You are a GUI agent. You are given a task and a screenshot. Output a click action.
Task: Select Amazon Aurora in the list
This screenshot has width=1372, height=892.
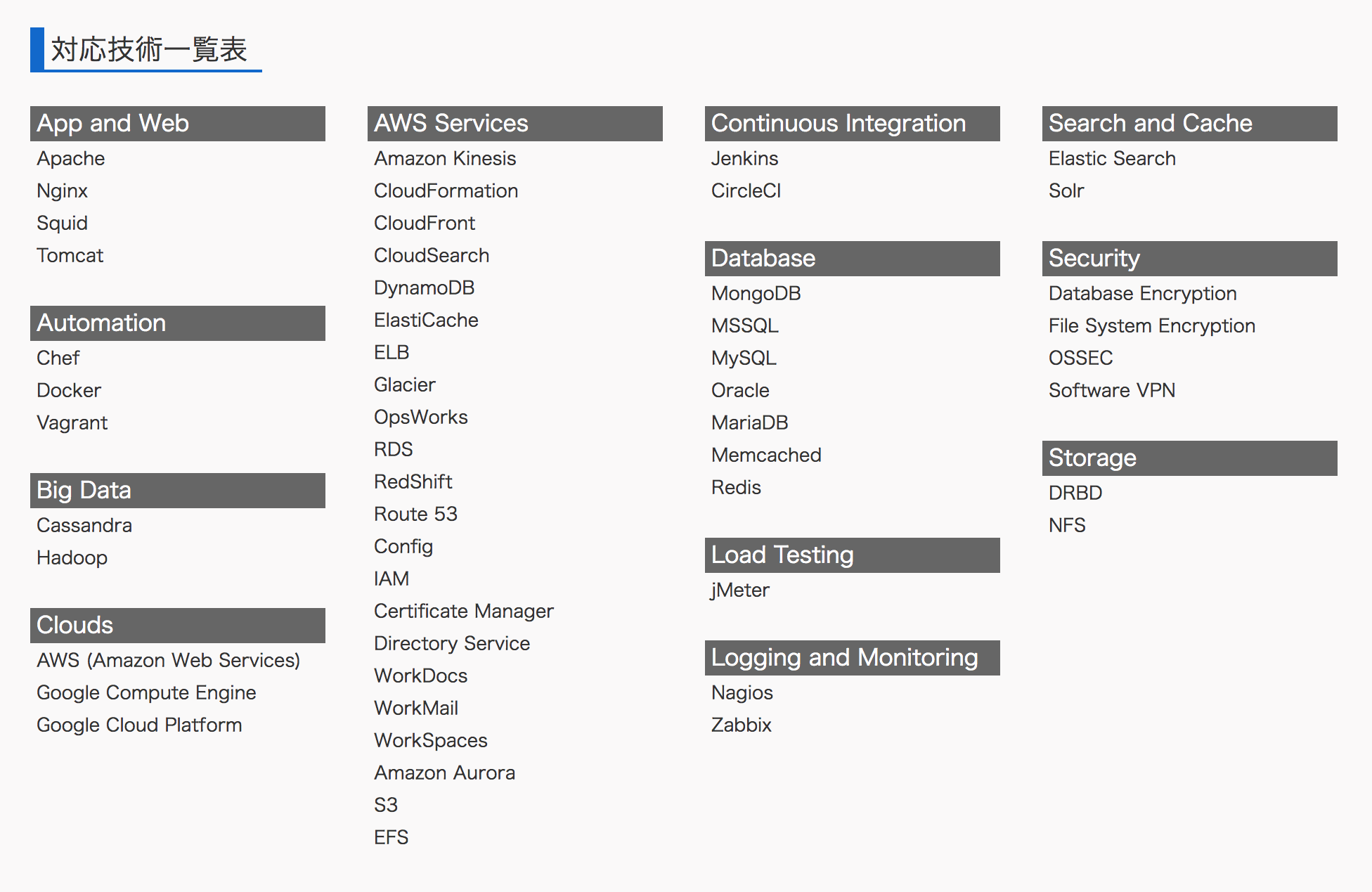(444, 773)
